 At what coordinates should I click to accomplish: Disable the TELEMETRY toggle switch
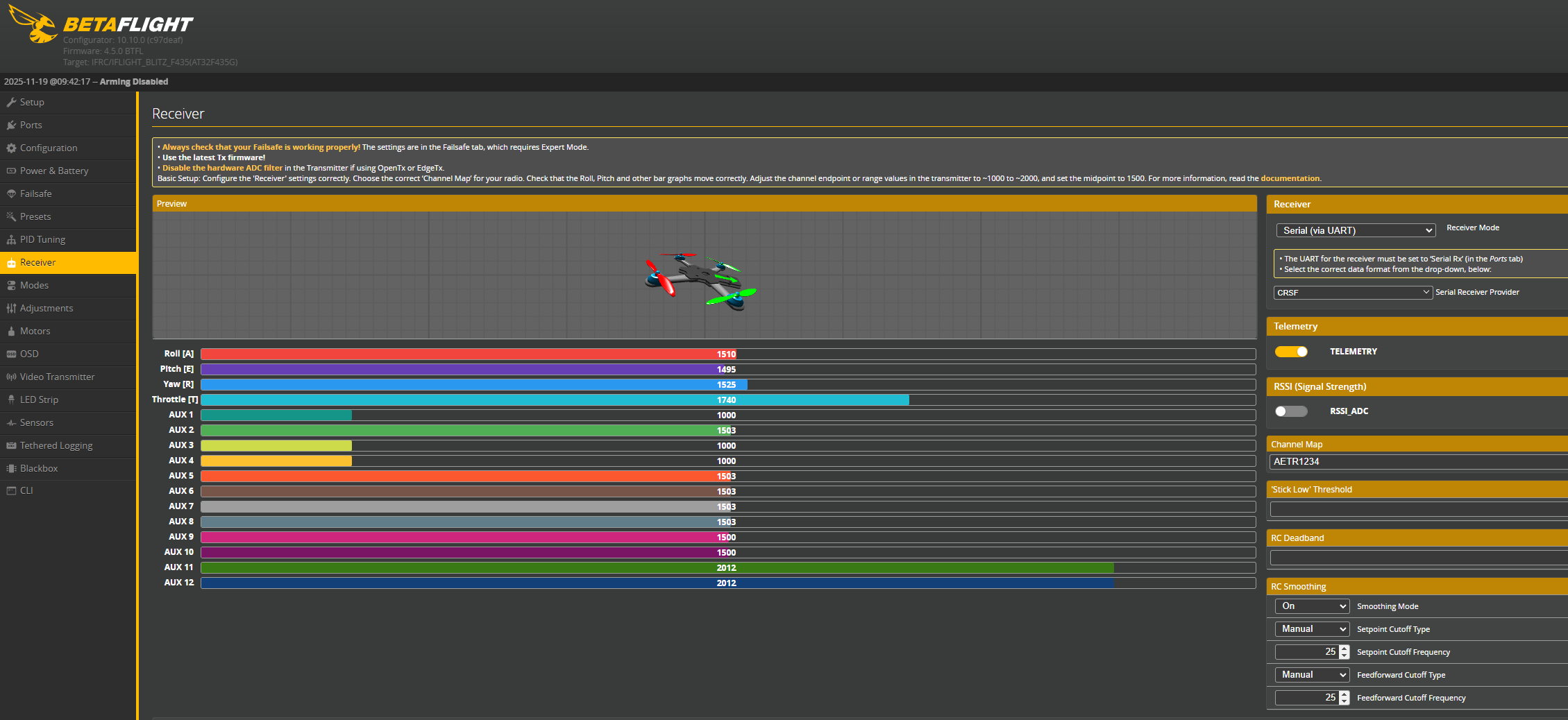[x=1291, y=352]
